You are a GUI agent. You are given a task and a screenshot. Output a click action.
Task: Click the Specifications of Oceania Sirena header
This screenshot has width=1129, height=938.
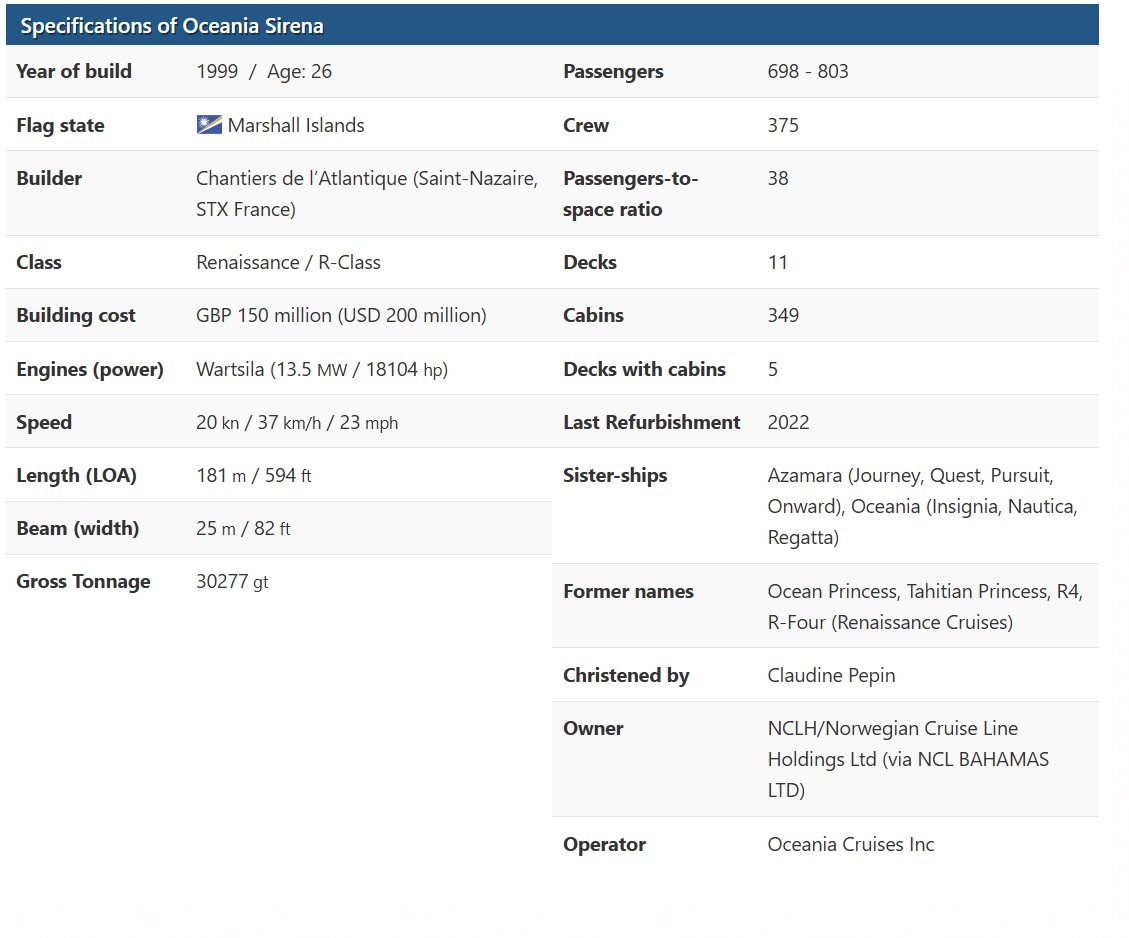(172, 26)
